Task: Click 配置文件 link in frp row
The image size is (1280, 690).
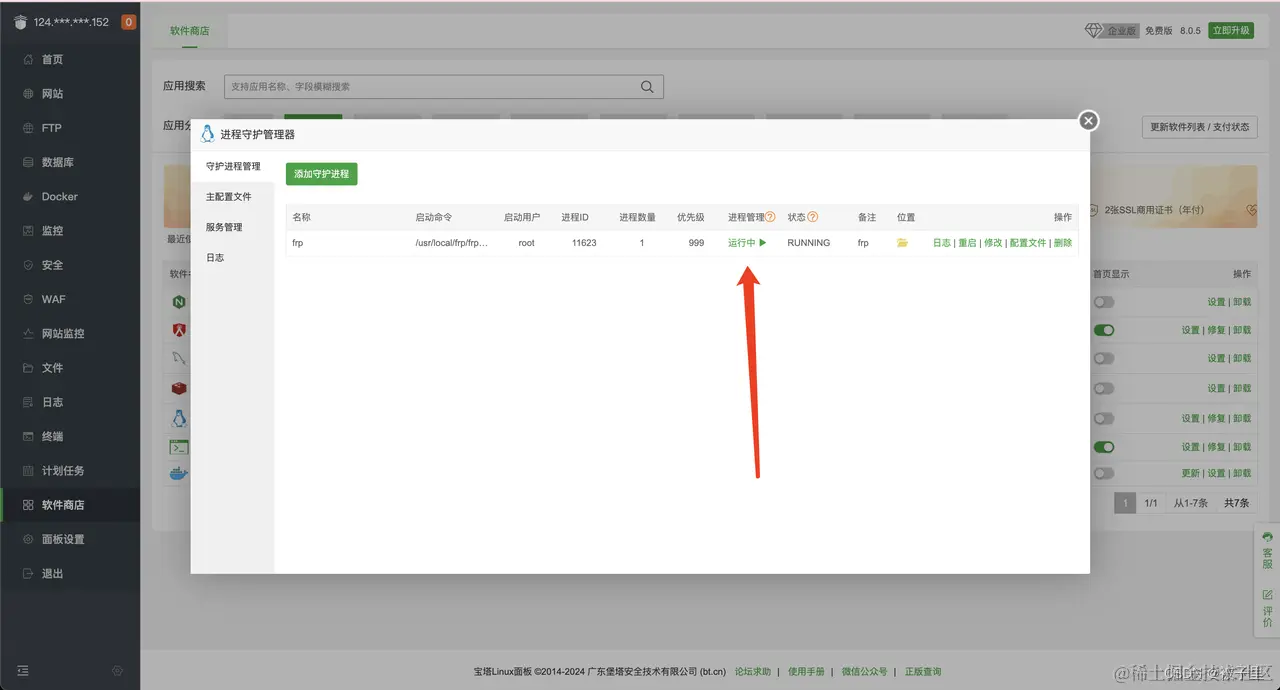Action: click(x=1028, y=243)
